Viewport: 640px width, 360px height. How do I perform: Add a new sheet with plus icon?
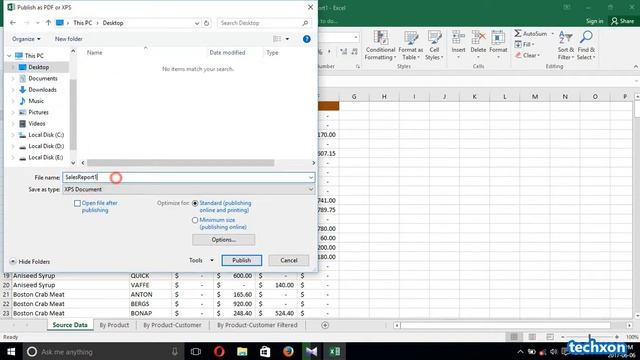pos(325,325)
